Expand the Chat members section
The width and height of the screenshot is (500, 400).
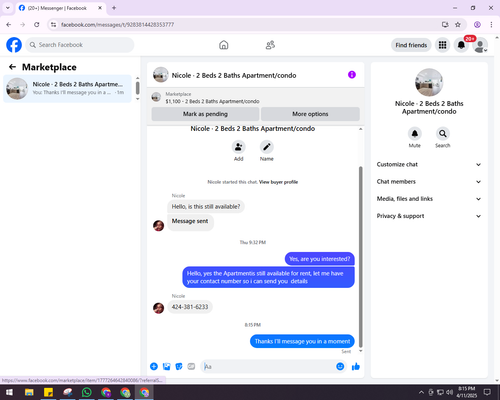[429, 182]
